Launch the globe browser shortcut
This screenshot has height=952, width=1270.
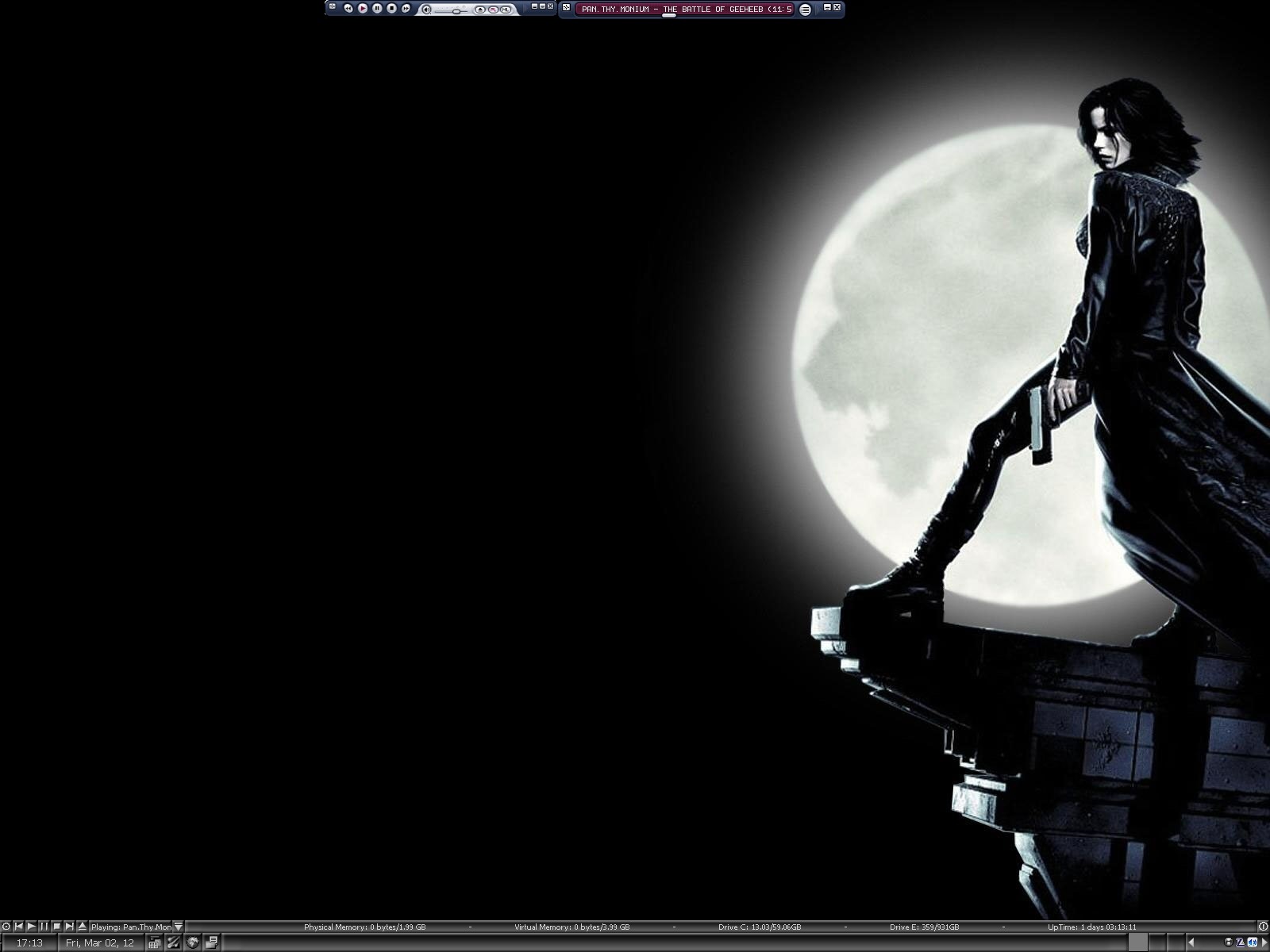click(x=193, y=942)
